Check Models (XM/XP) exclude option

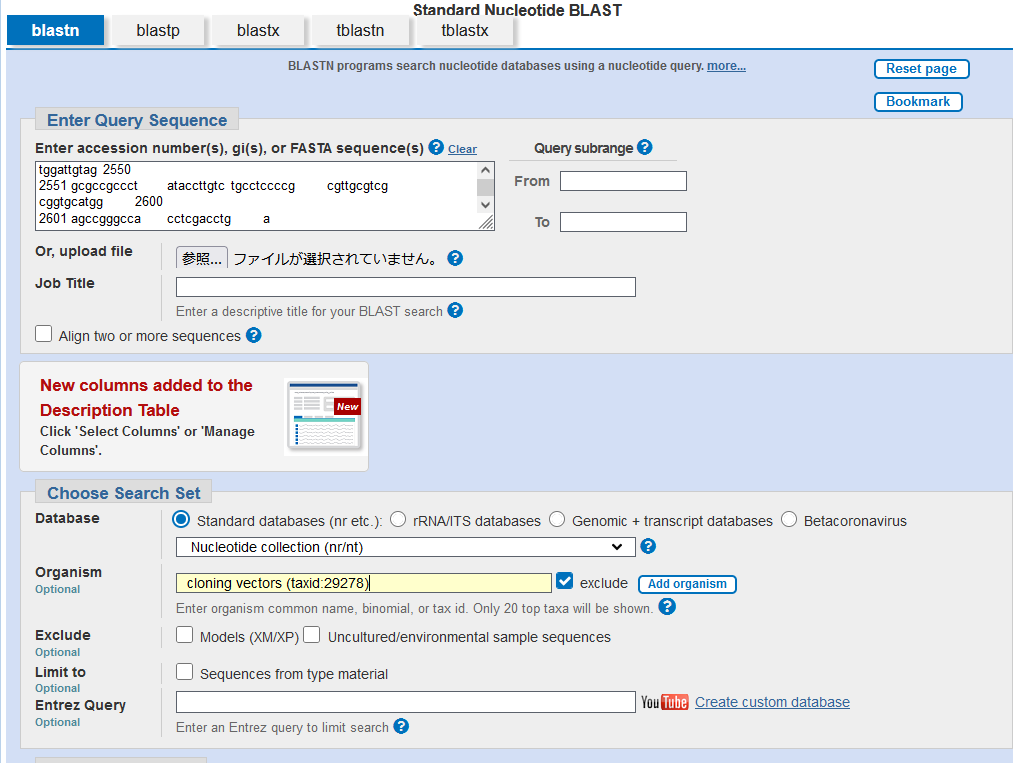185,635
